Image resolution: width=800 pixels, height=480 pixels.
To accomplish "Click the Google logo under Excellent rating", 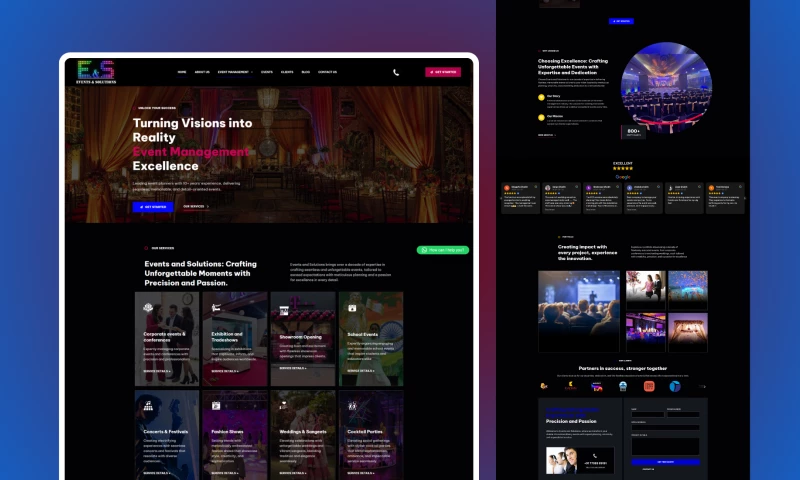I will [x=623, y=177].
